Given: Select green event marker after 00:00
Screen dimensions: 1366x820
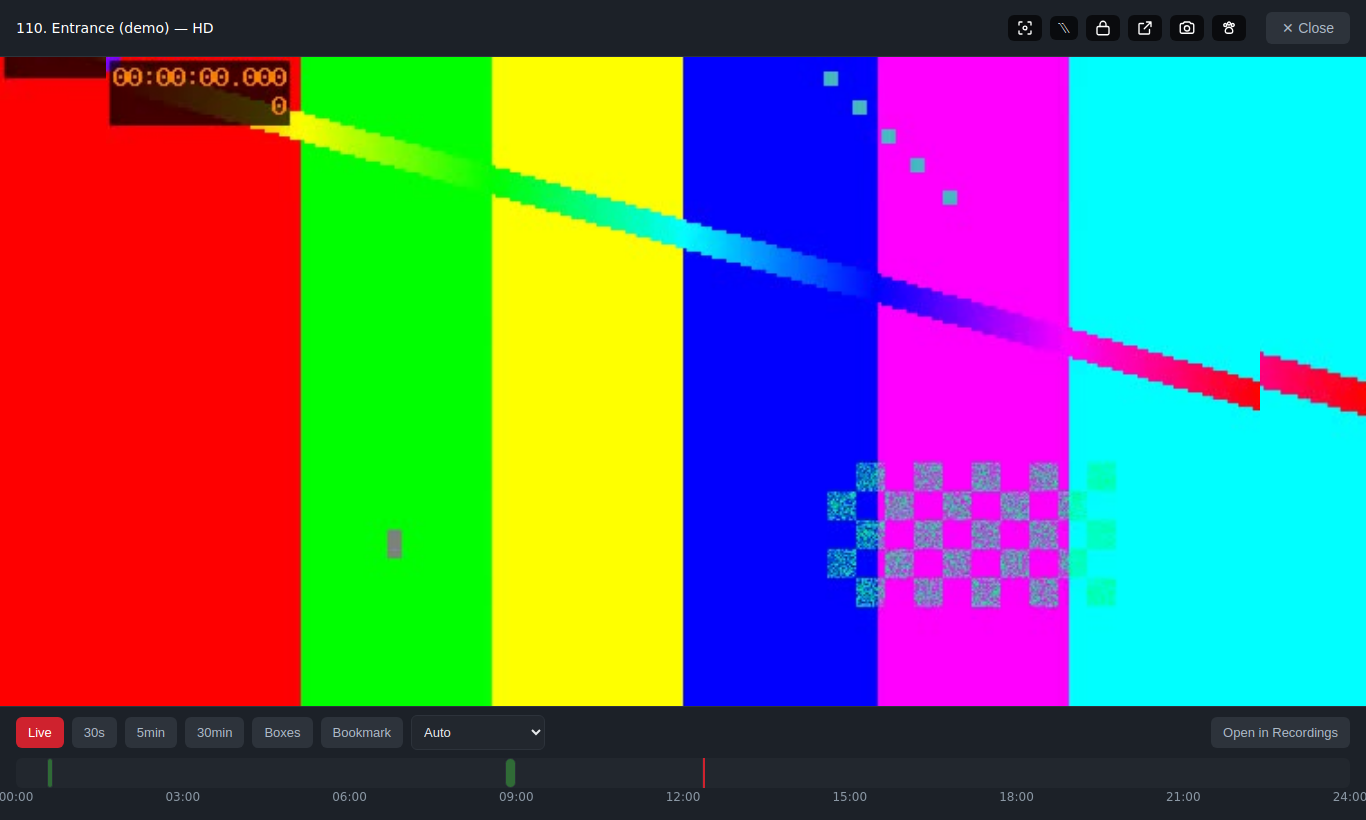Looking at the screenshot, I should (x=50, y=773).
